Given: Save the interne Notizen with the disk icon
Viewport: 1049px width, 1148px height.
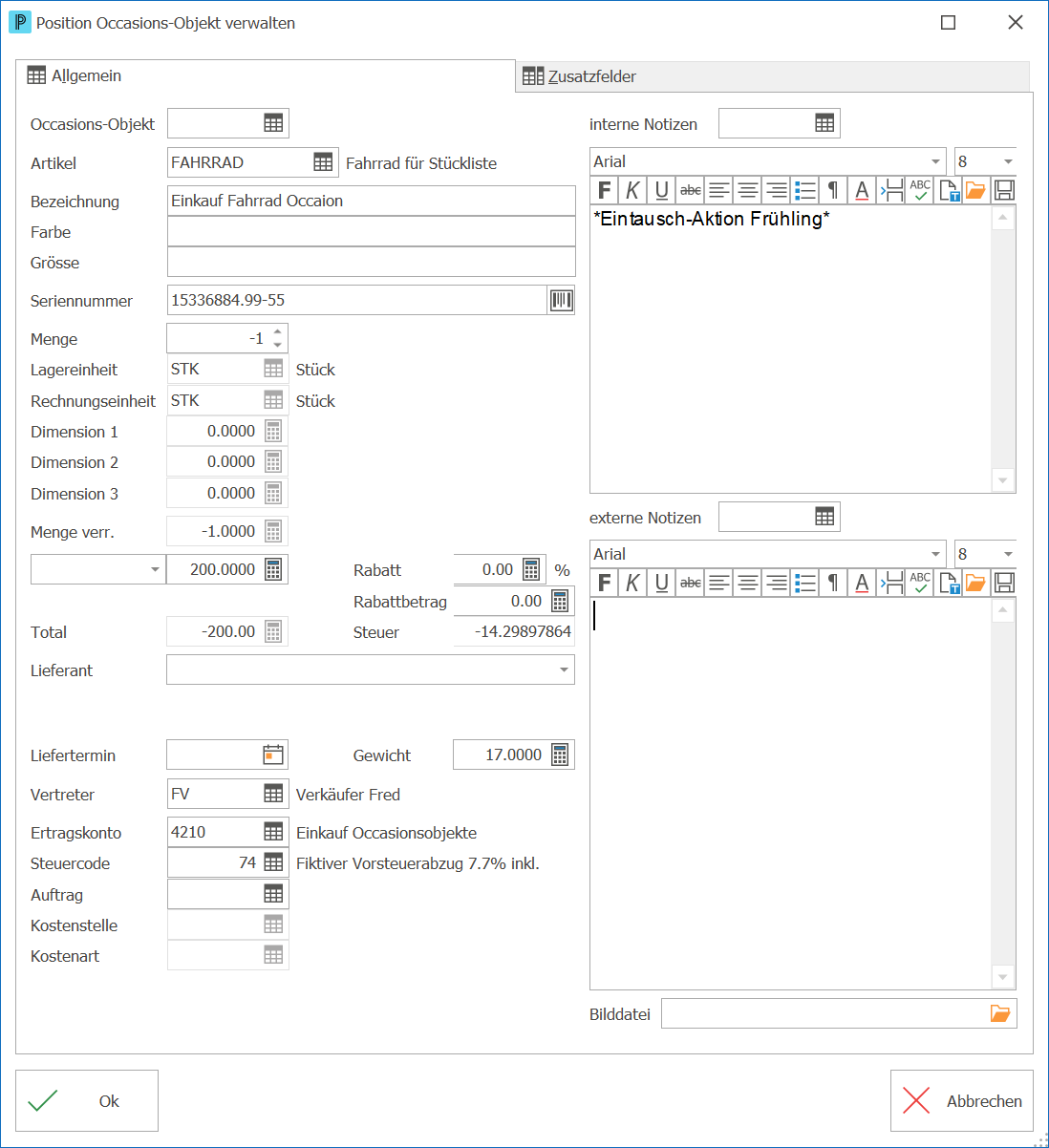Looking at the screenshot, I should point(1004,190).
